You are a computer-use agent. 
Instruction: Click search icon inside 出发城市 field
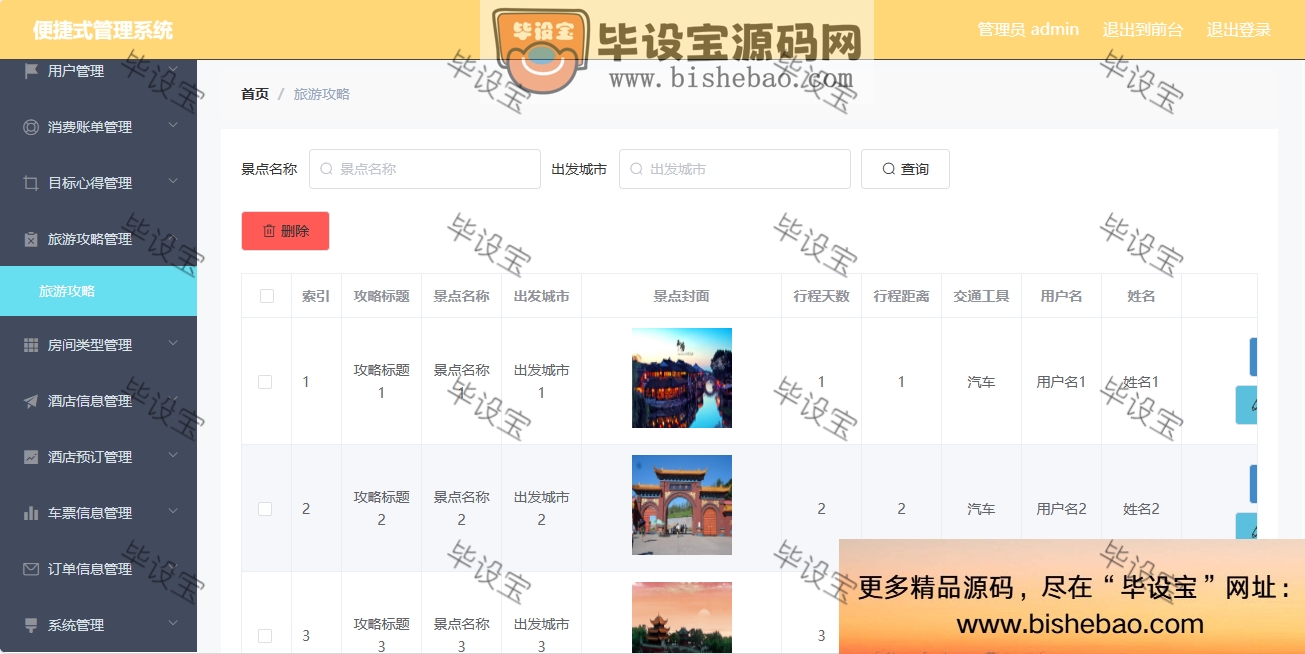coord(636,169)
